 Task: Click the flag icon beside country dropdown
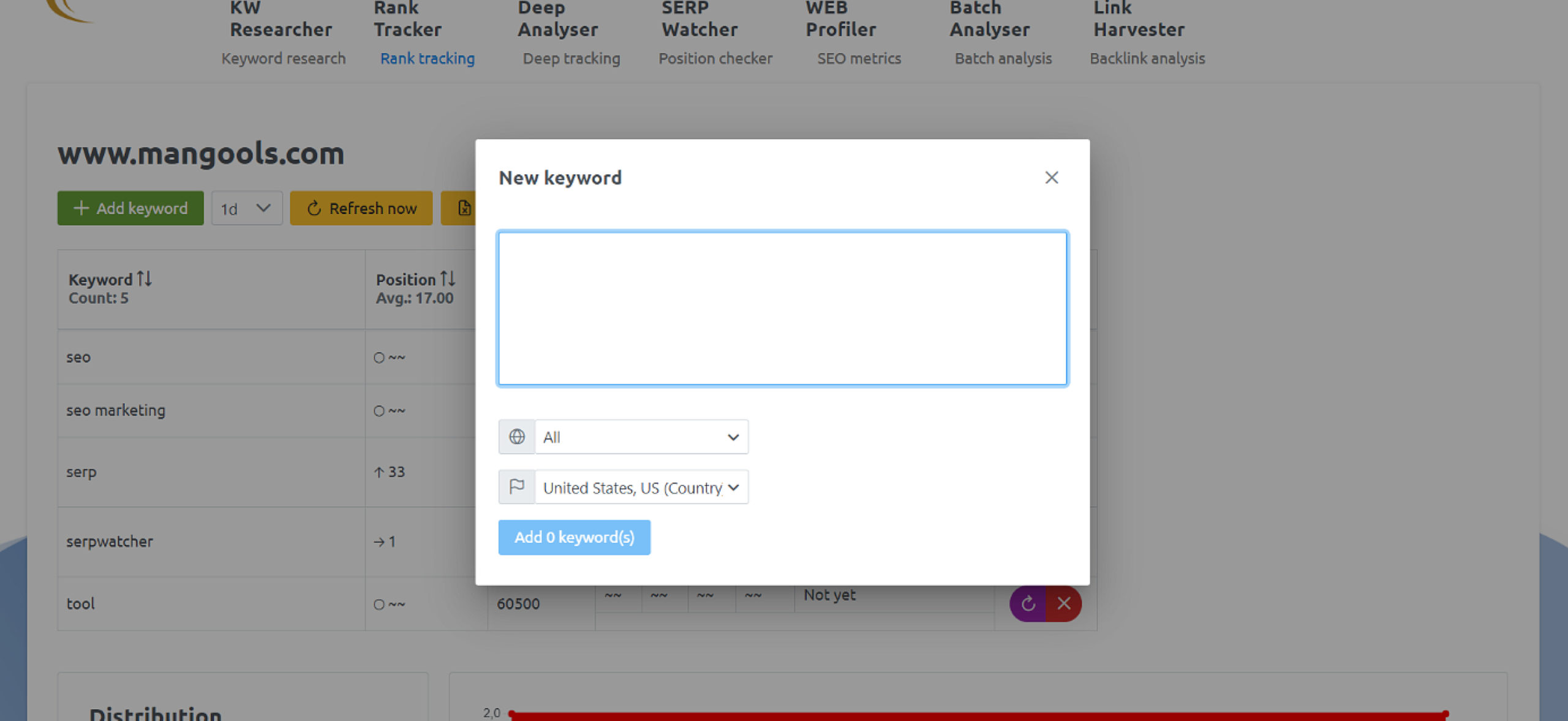[x=517, y=488]
